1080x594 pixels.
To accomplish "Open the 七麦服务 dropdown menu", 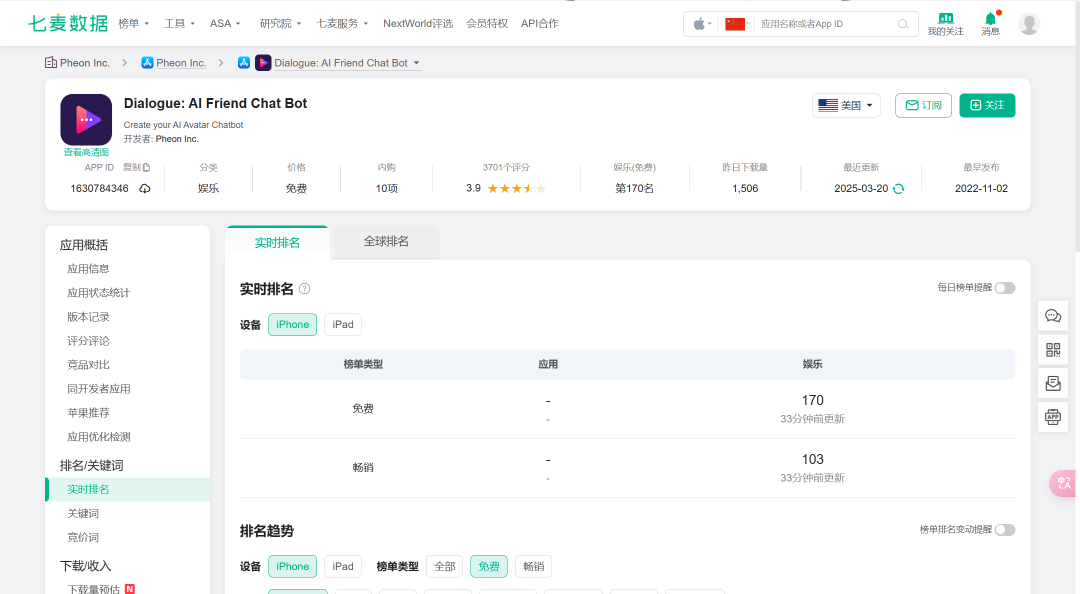I will click(x=342, y=23).
